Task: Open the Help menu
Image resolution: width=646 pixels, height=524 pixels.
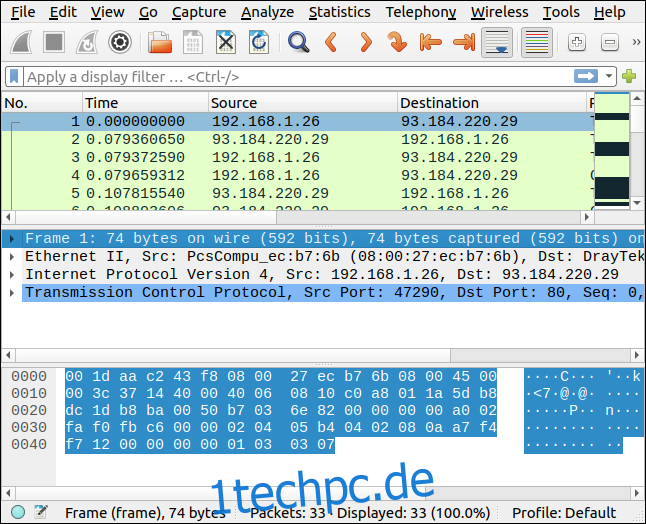Action: (x=610, y=12)
